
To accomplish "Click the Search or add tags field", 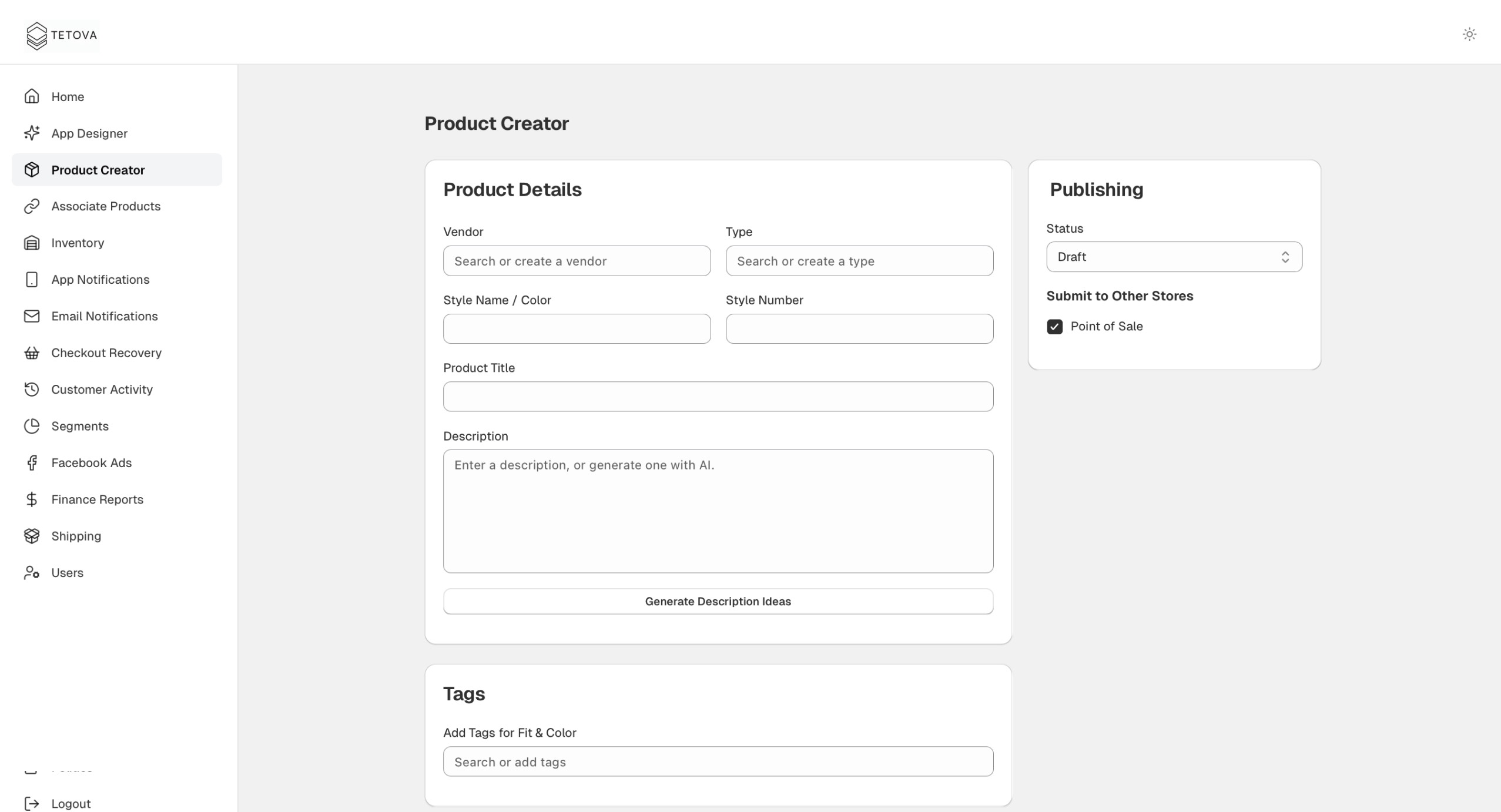I will click(718, 761).
